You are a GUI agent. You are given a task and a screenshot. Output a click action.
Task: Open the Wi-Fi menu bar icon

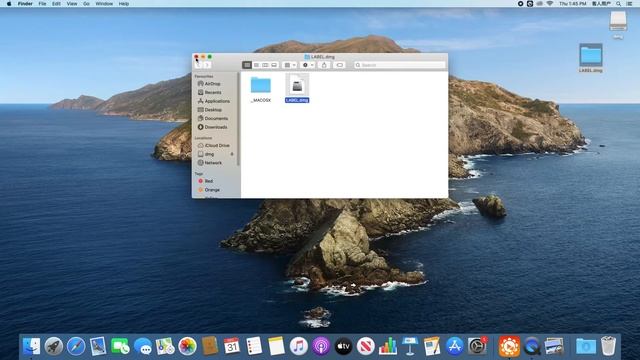(x=550, y=4)
